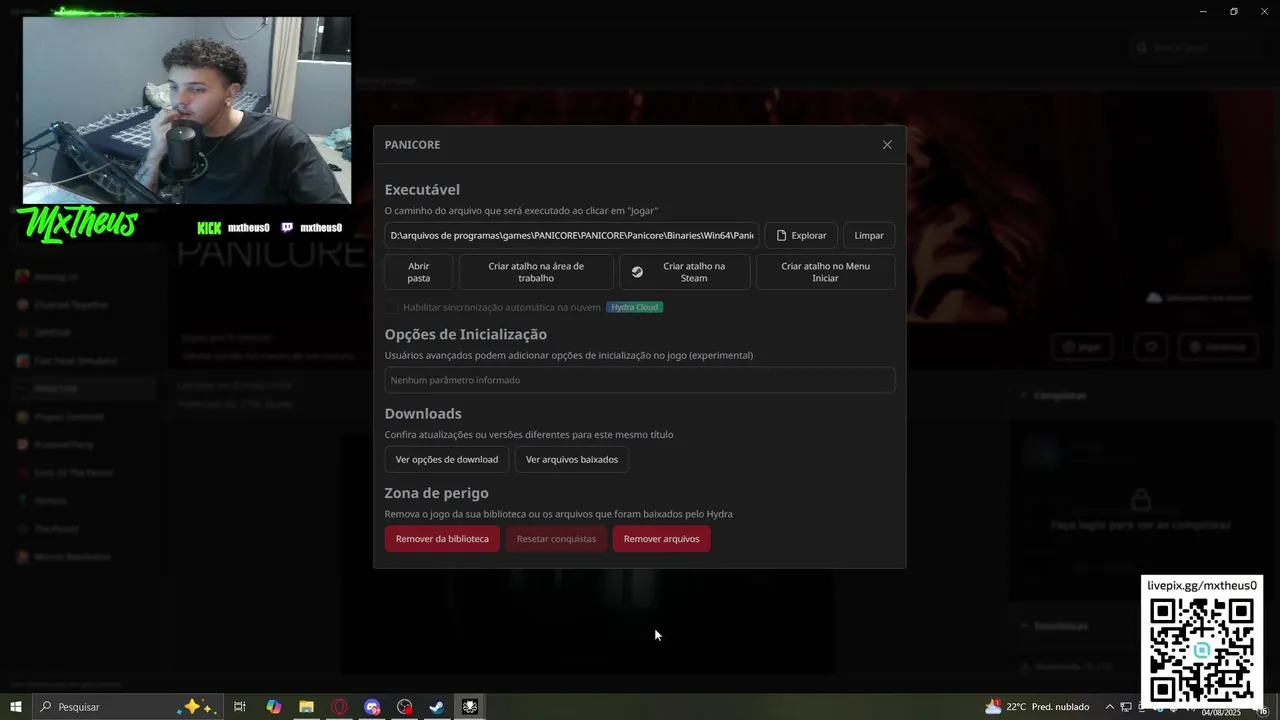Click the Explorar button
Screen dimensions: 1280x720
pyautogui.click(x=801, y=235)
